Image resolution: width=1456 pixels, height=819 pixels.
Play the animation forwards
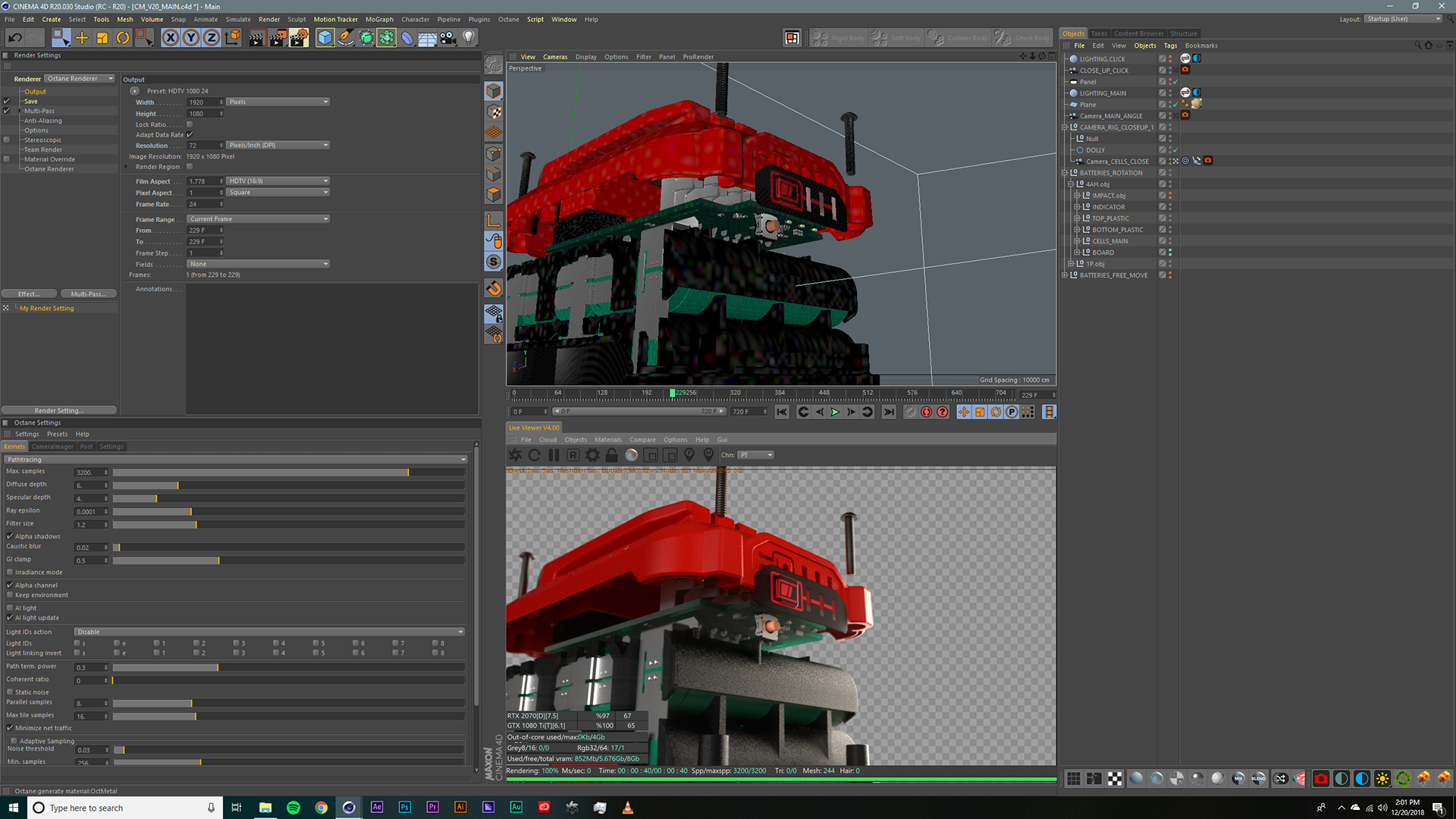coord(835,412)
